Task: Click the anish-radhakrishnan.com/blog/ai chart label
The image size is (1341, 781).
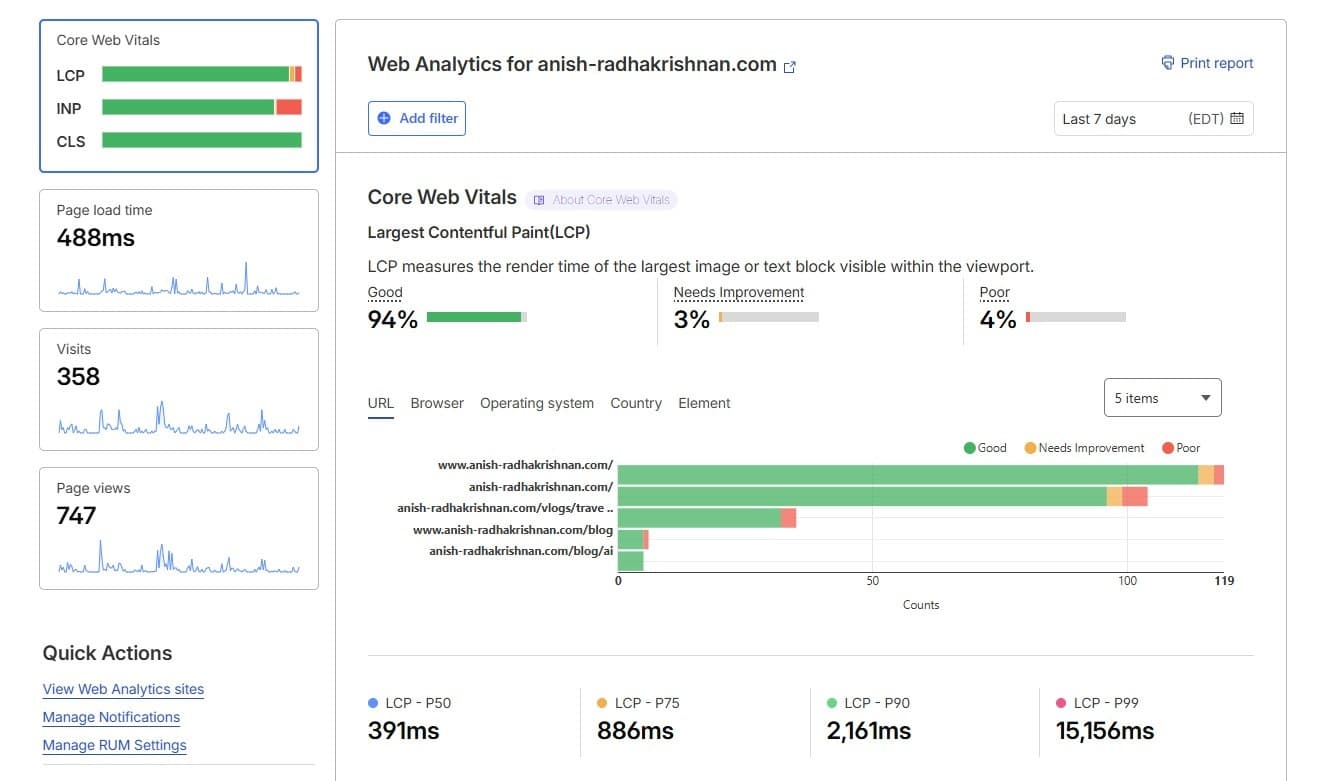Action: [x=521, y=551]
